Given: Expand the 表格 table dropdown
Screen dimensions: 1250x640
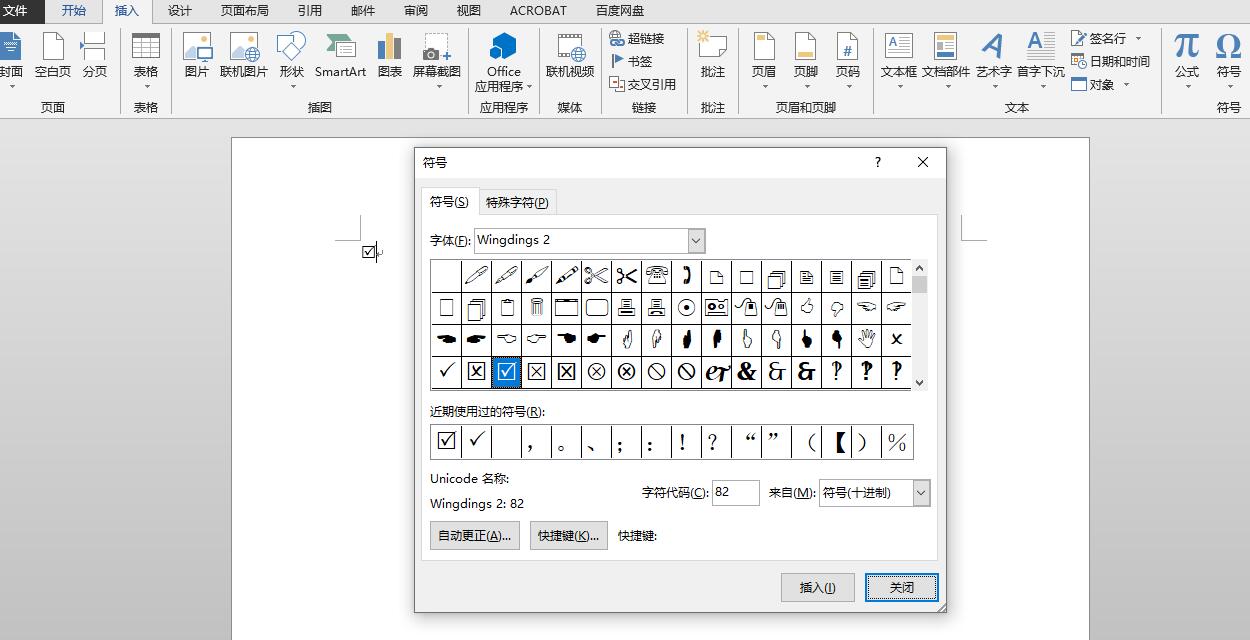Looking at the screenshot, I should click(x=146, y=86).
